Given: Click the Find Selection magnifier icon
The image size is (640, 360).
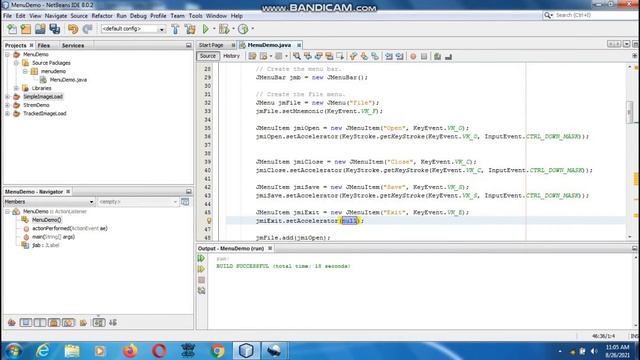Looking at the screenshot, I should [297, 56].
